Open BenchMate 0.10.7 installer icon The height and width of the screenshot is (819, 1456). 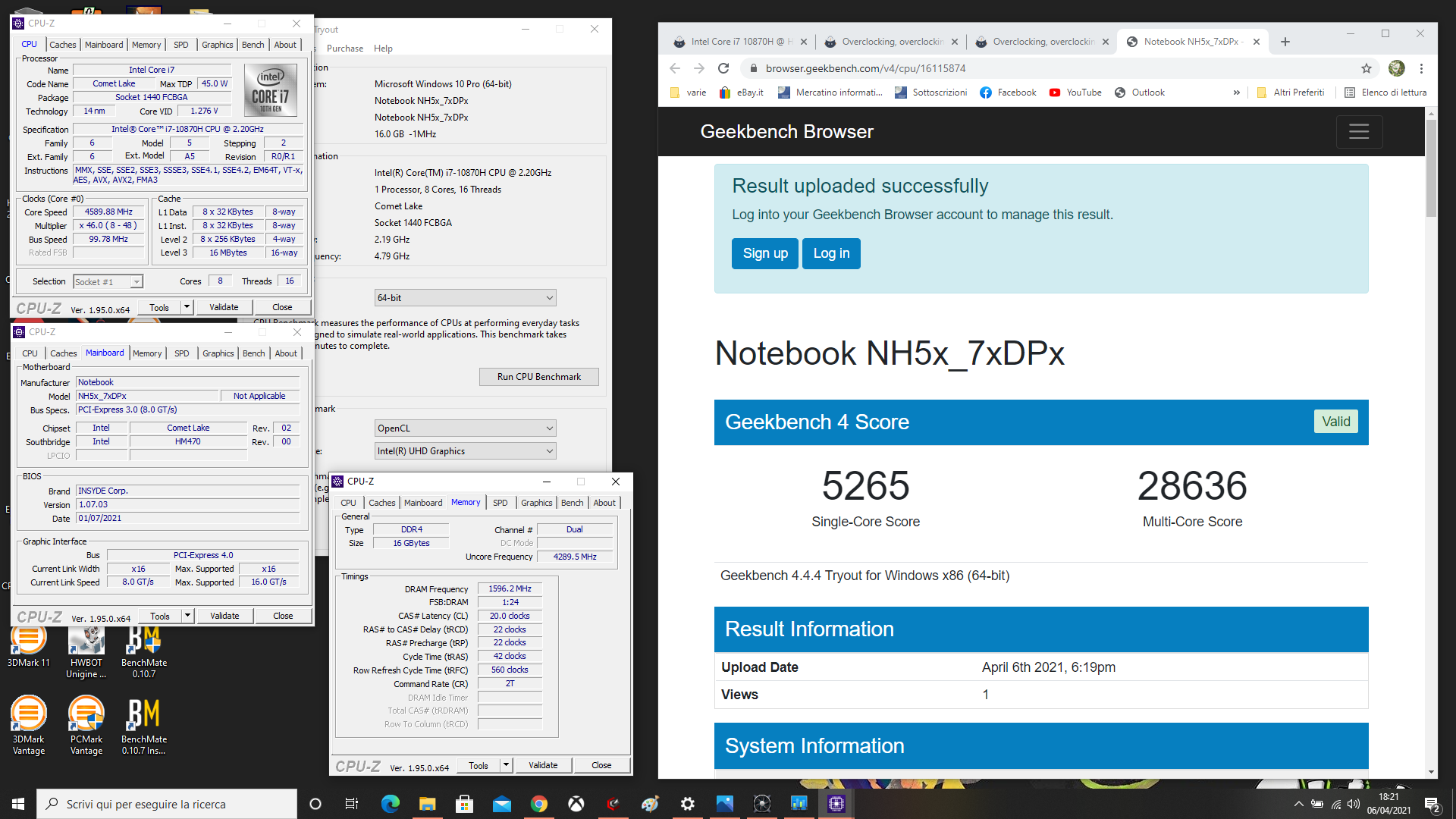coord(144,726)
